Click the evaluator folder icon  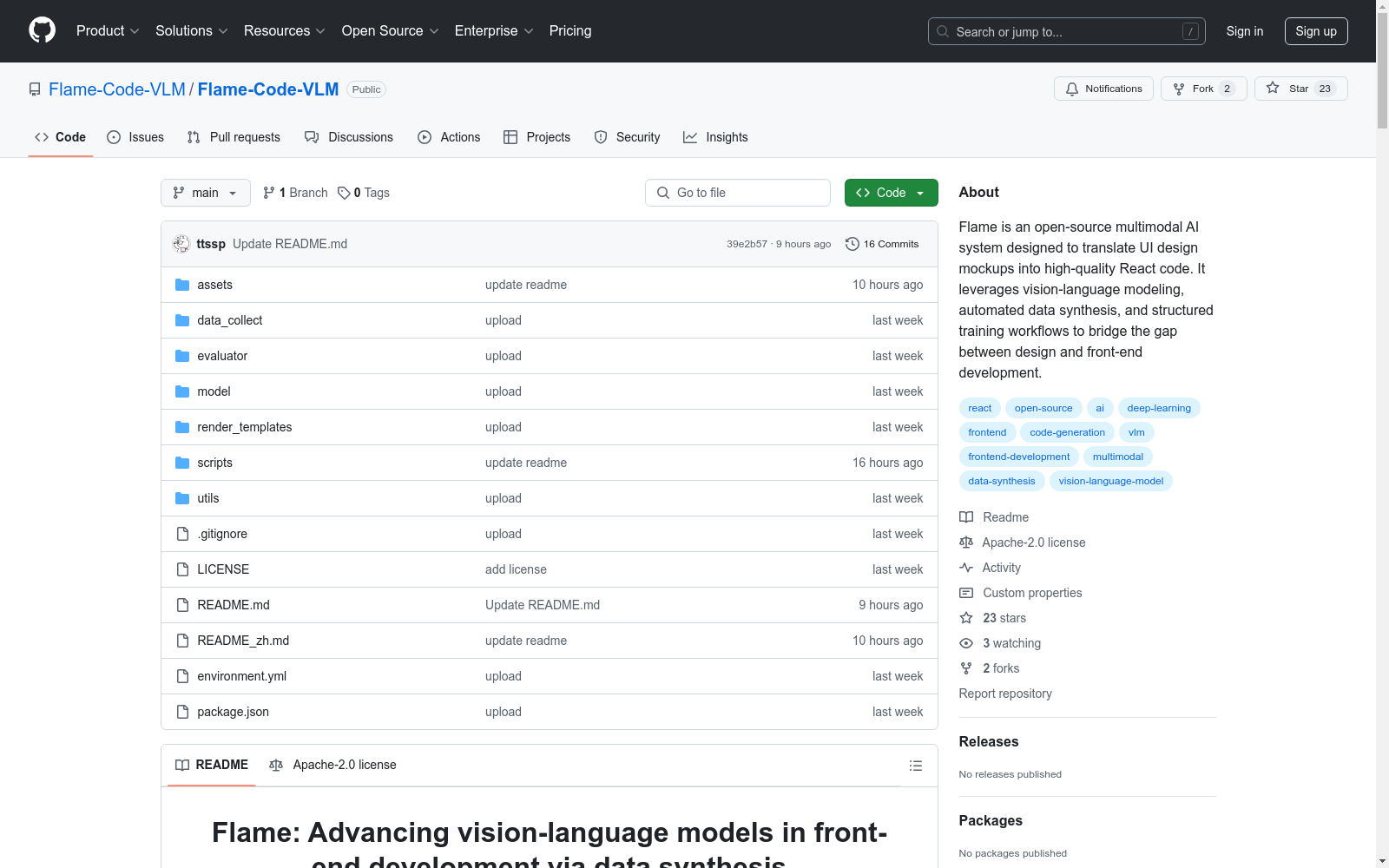(182, 356)
